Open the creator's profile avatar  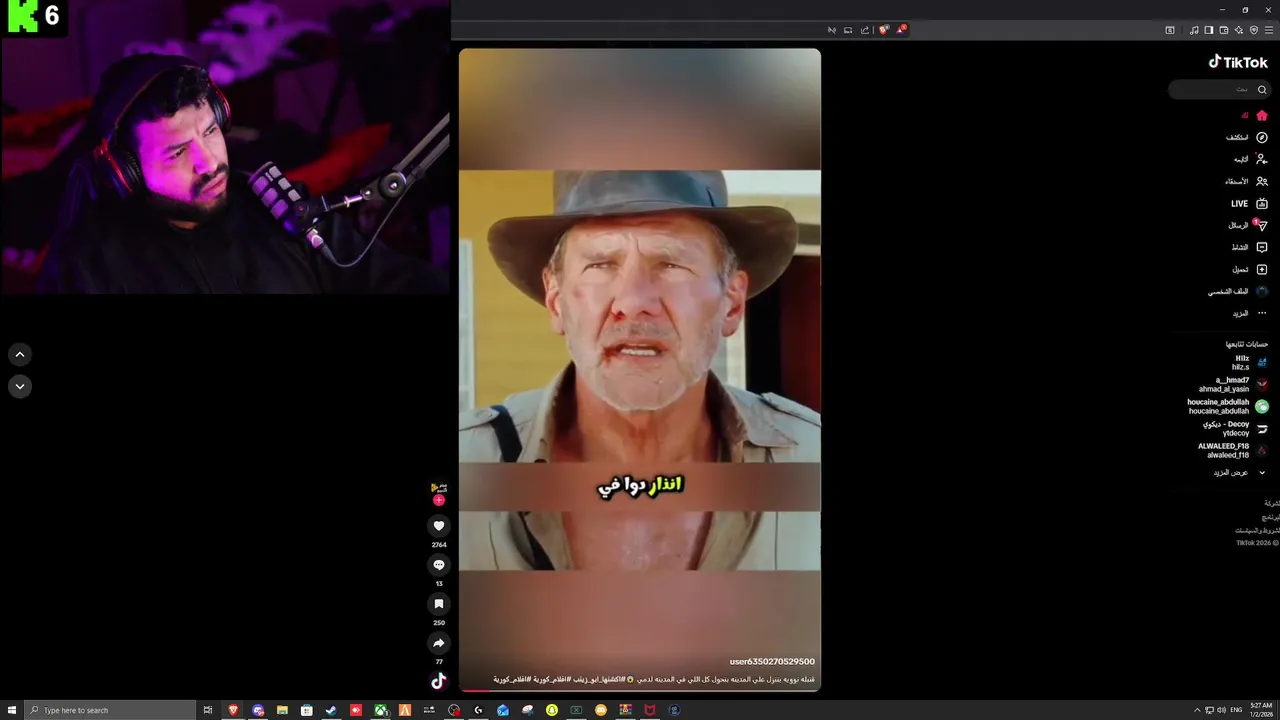pyautogui.click(x=438, y=488)
